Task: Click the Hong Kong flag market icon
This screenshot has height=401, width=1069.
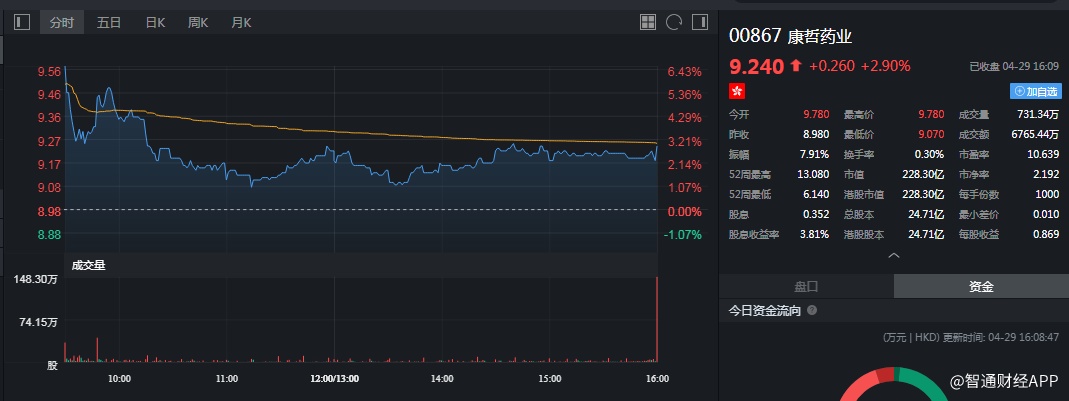Action: (x=737, y=91)
